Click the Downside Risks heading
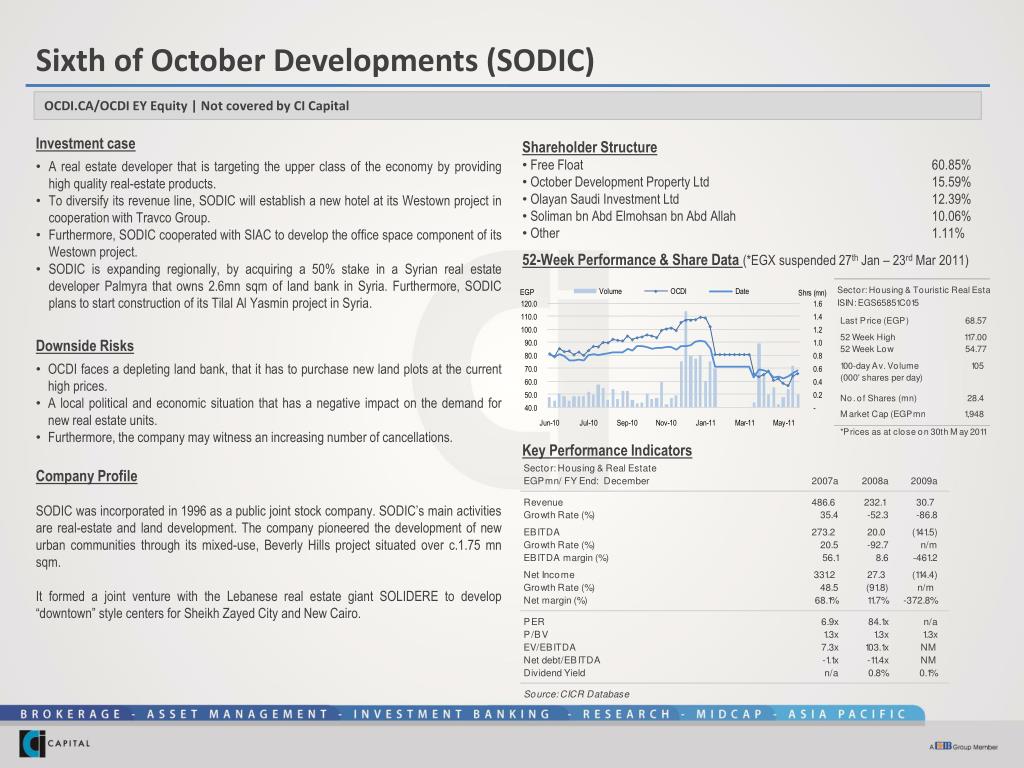Image resolution: width=1024 pixels, height=768 pixels. pos(85,346)
